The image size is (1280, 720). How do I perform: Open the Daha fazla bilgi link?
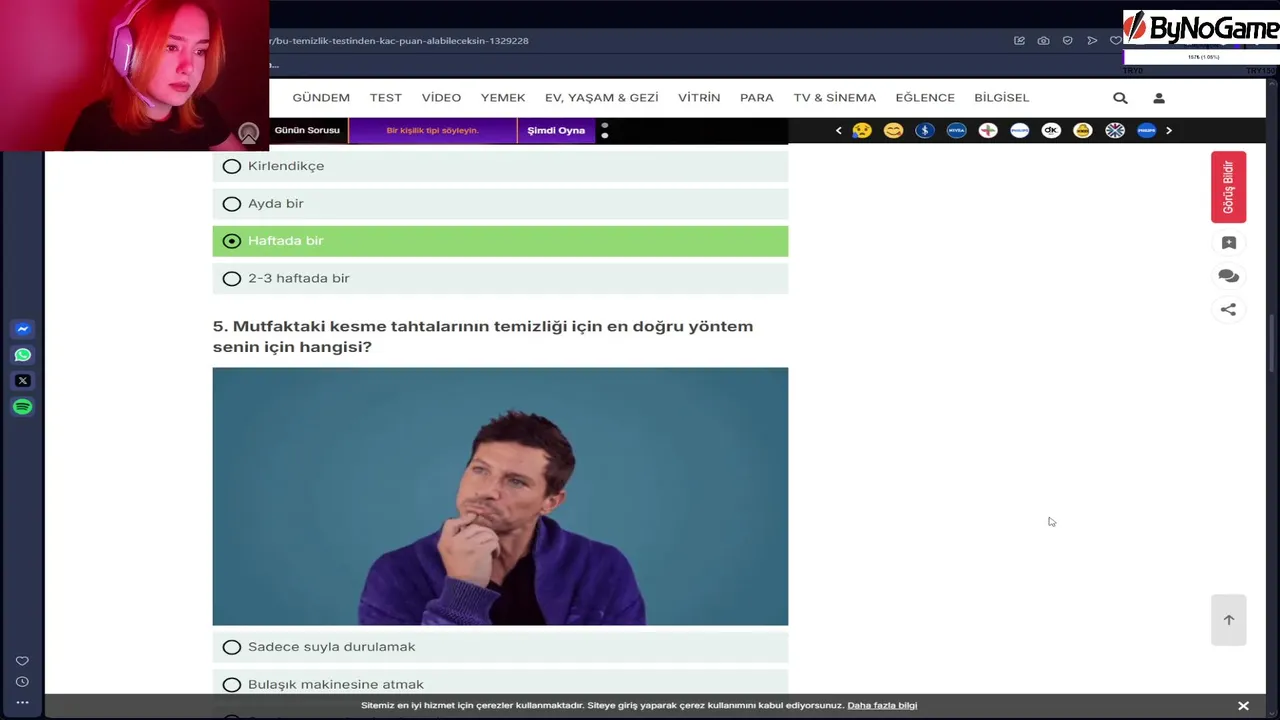pyautogui.click(x=882, y=706)
